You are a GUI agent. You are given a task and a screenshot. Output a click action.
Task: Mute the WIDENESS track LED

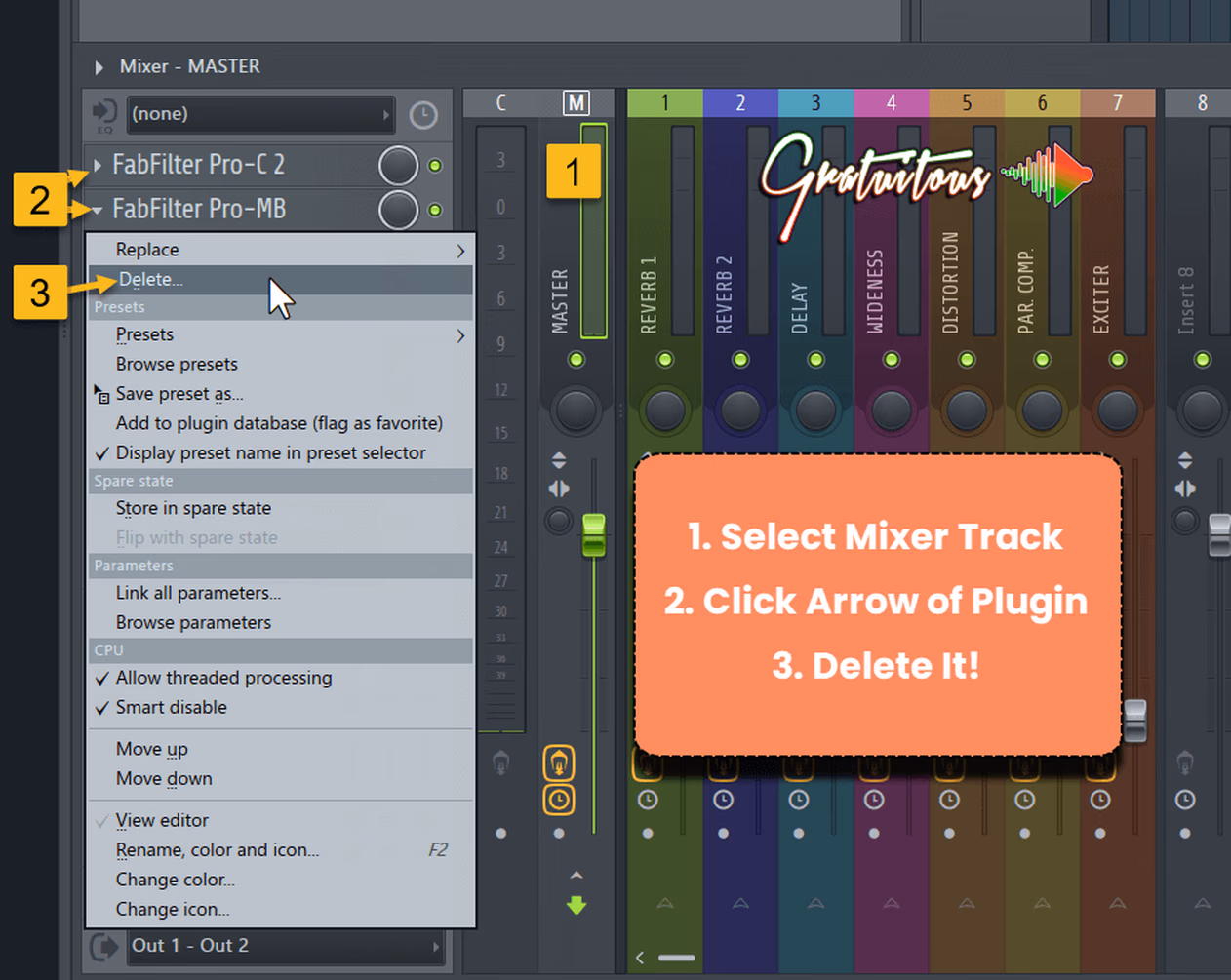[892, 360]
